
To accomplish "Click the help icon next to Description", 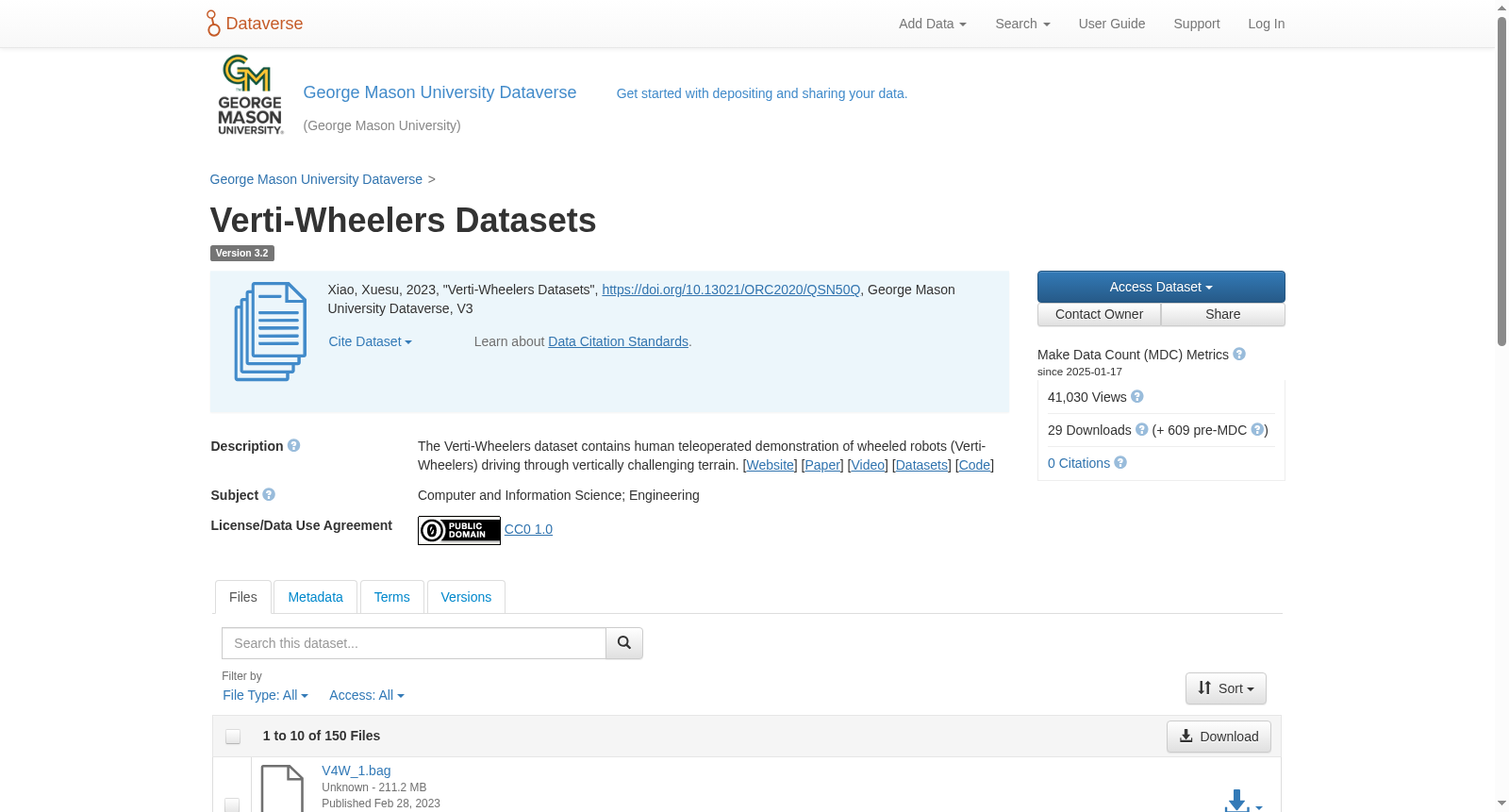I will pos(294,445).
